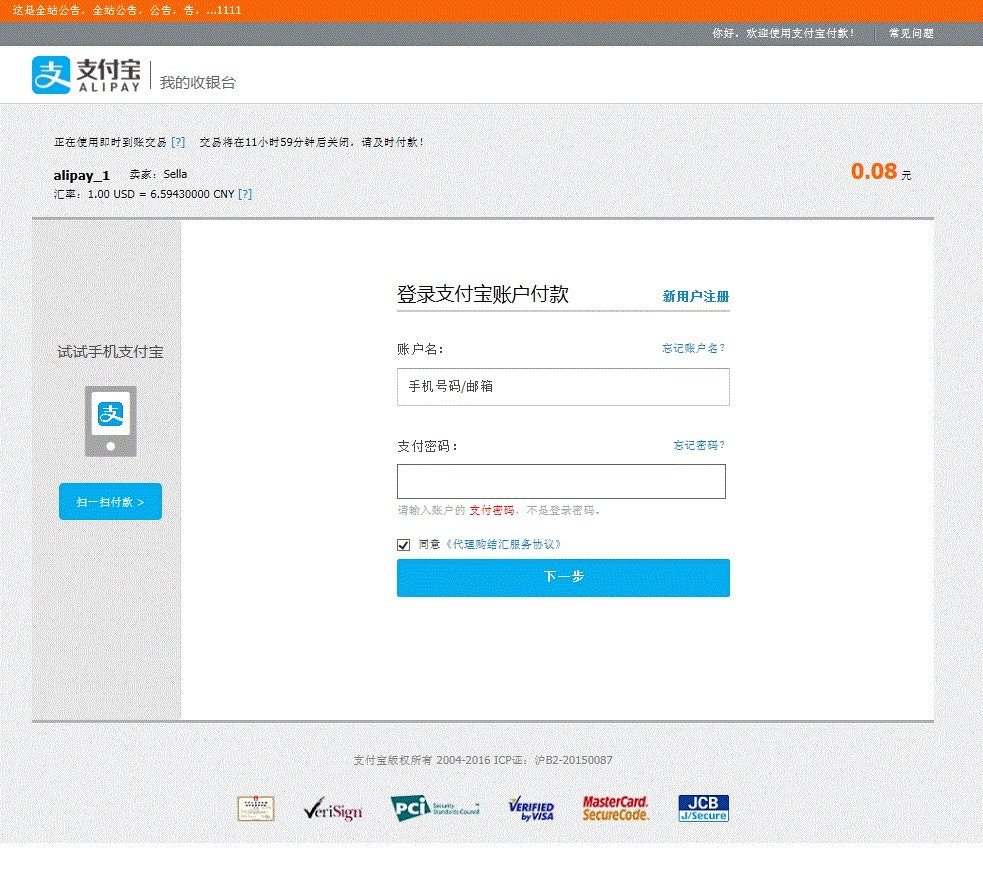Click the 登录支付宝账户付款 heading

483,294
